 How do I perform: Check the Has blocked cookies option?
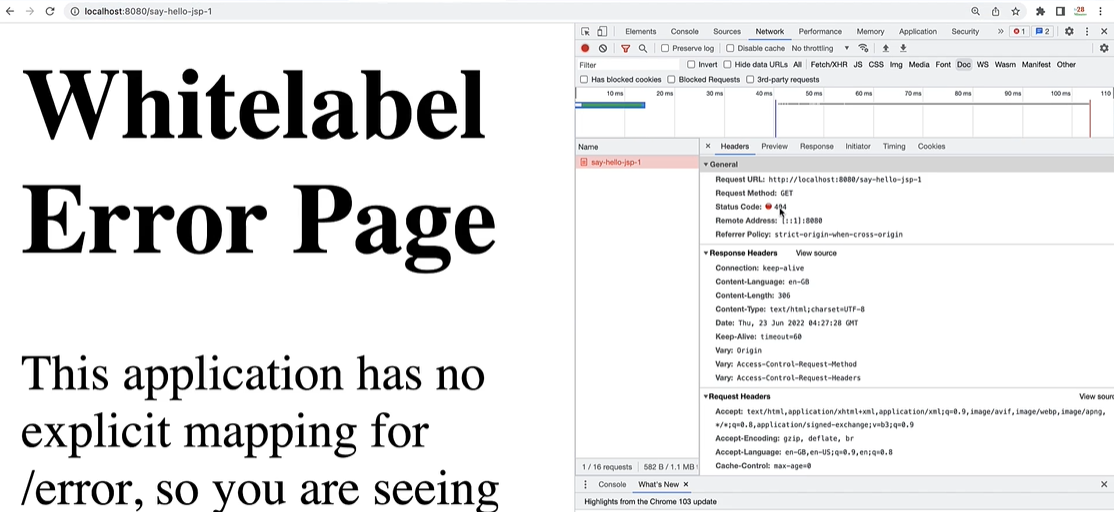click(x=584, y=80)
